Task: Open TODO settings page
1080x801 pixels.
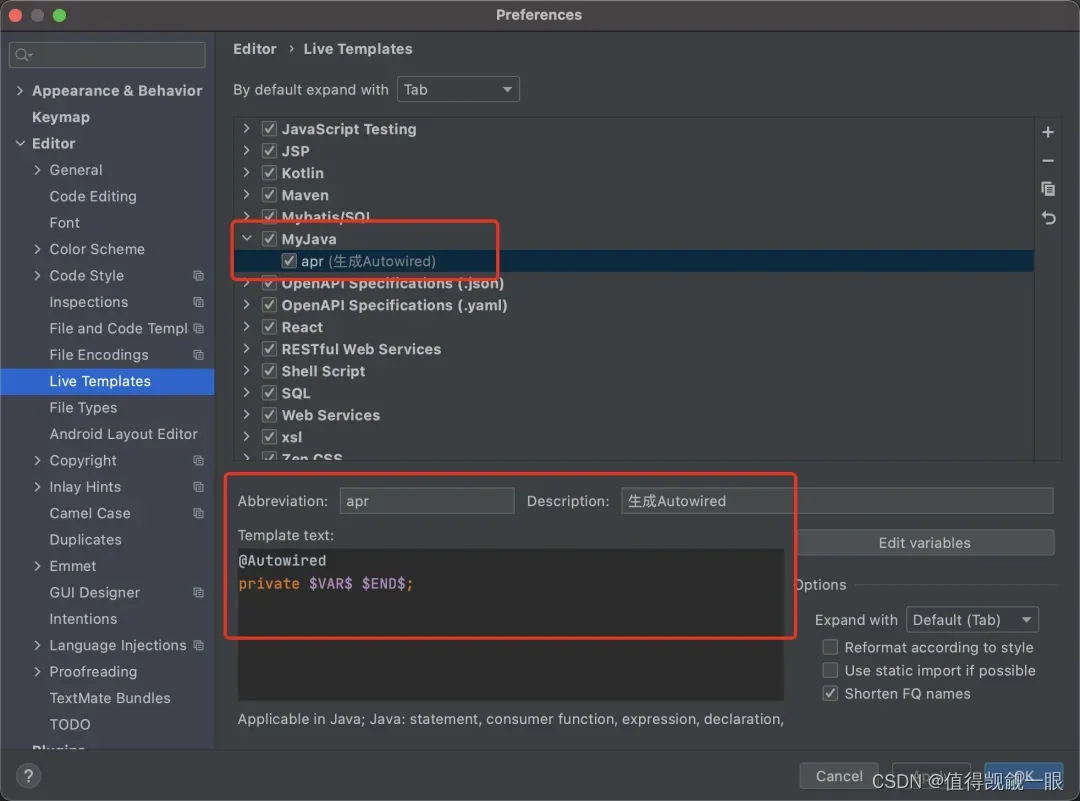Action: 70,725
